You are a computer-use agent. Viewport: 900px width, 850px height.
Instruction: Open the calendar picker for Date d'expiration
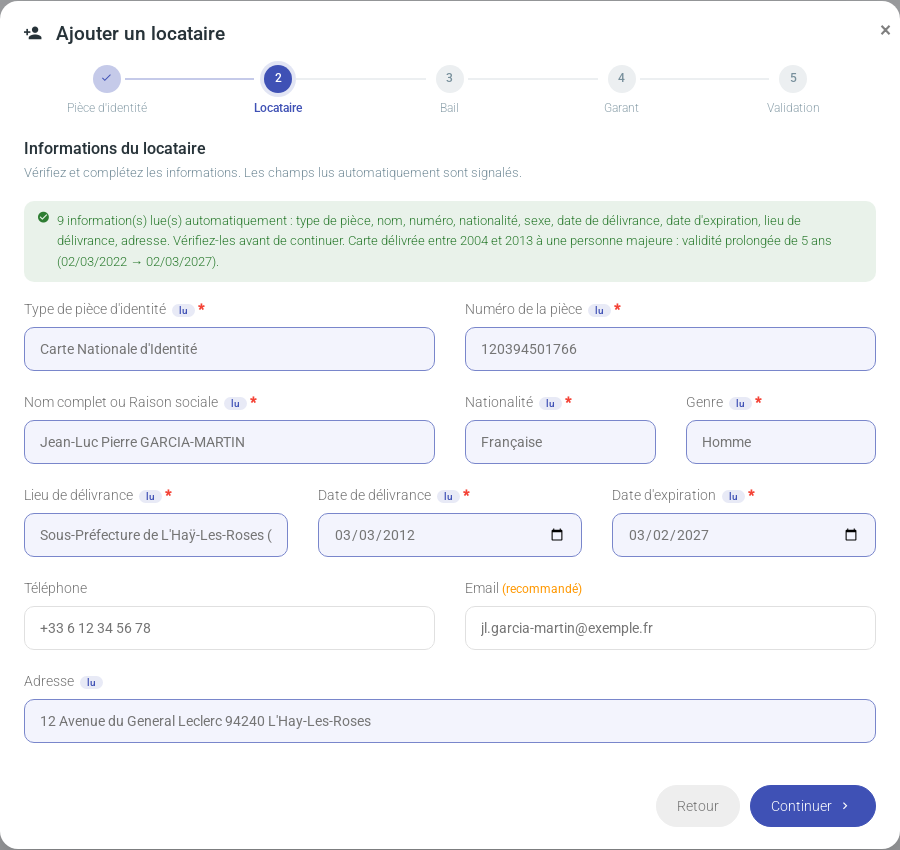click(x=851, y=535)
